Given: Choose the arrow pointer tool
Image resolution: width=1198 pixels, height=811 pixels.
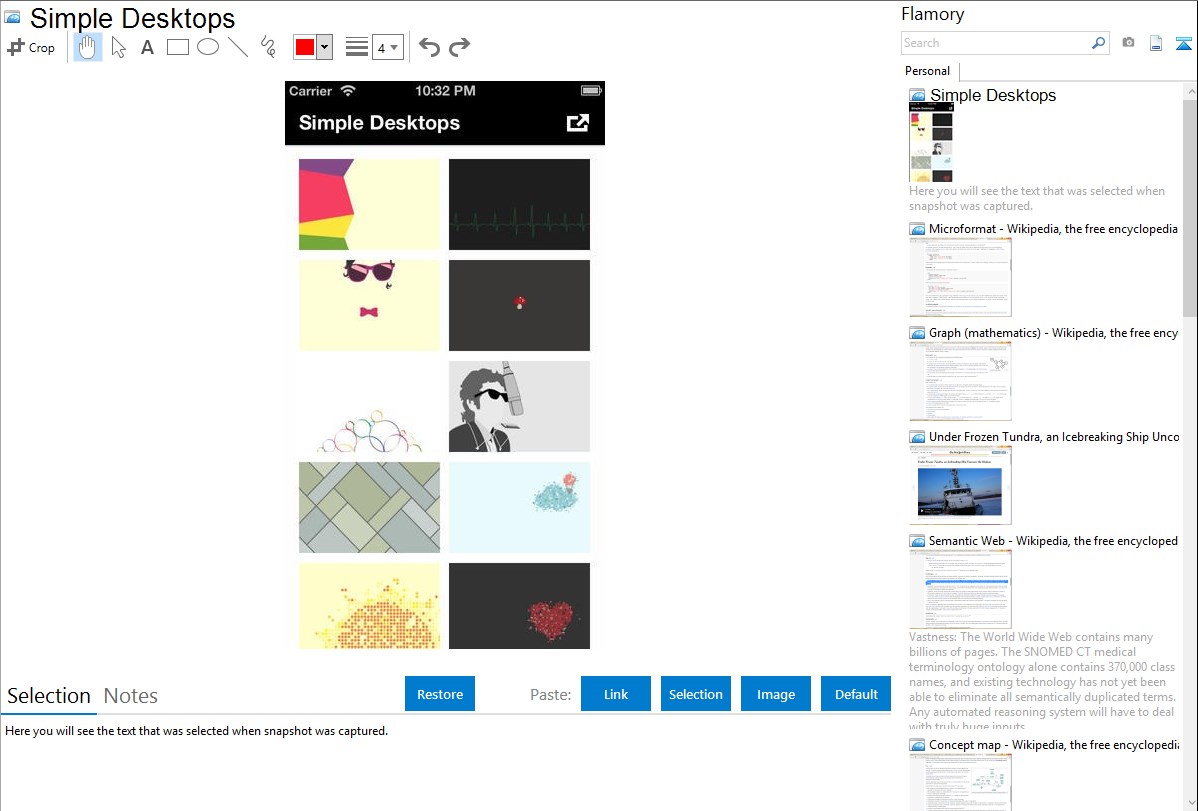Looking at the screenshot, I should point(118,47).
